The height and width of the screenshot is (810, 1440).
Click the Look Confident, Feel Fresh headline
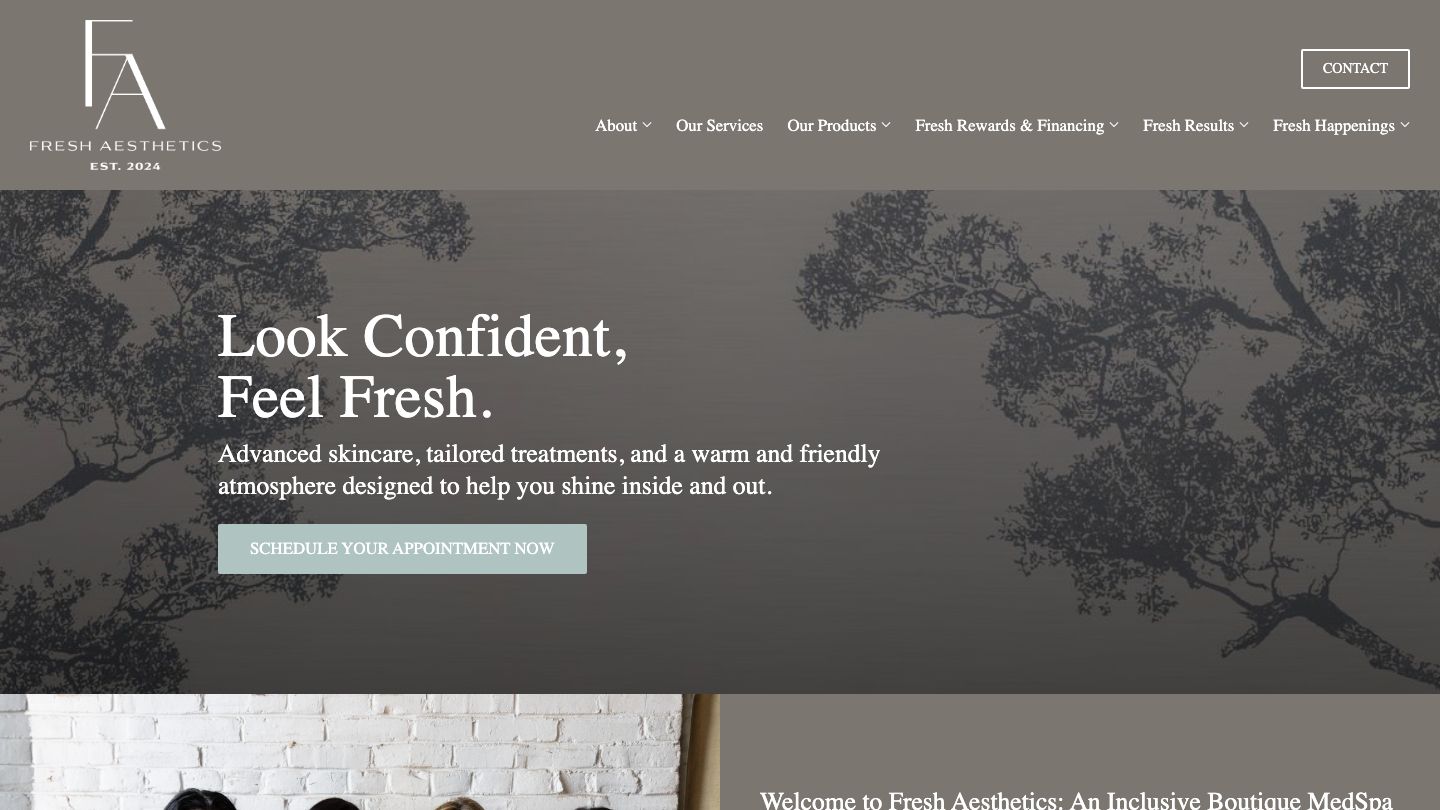coord(423,366)
